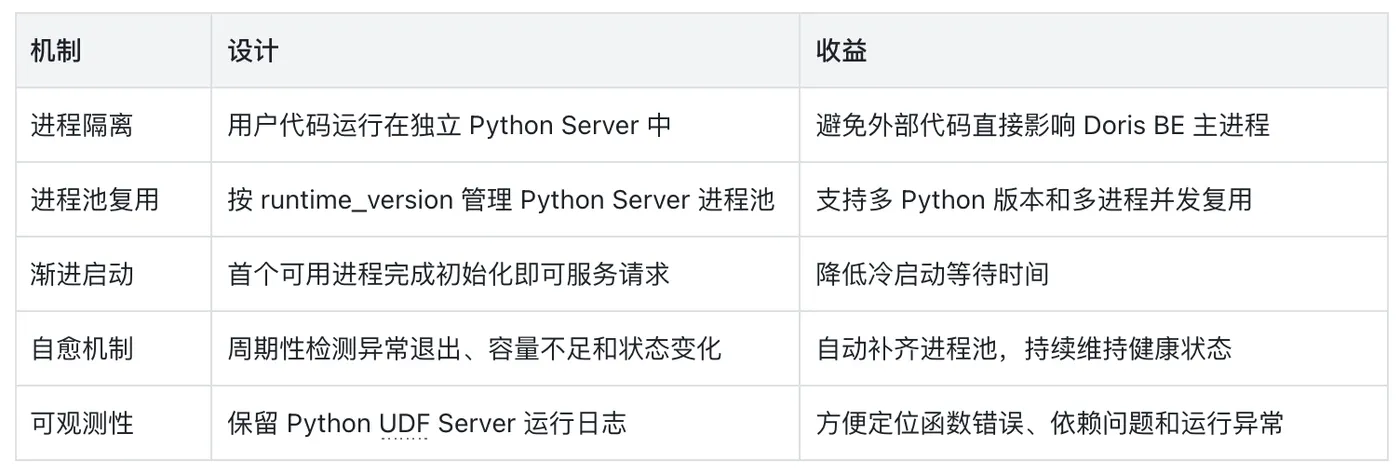Viewport: 1400px width, 475px height.
Task: Click 自动补齐进程池，持续维持健康状态 cell
Action: pos(1094,348)
